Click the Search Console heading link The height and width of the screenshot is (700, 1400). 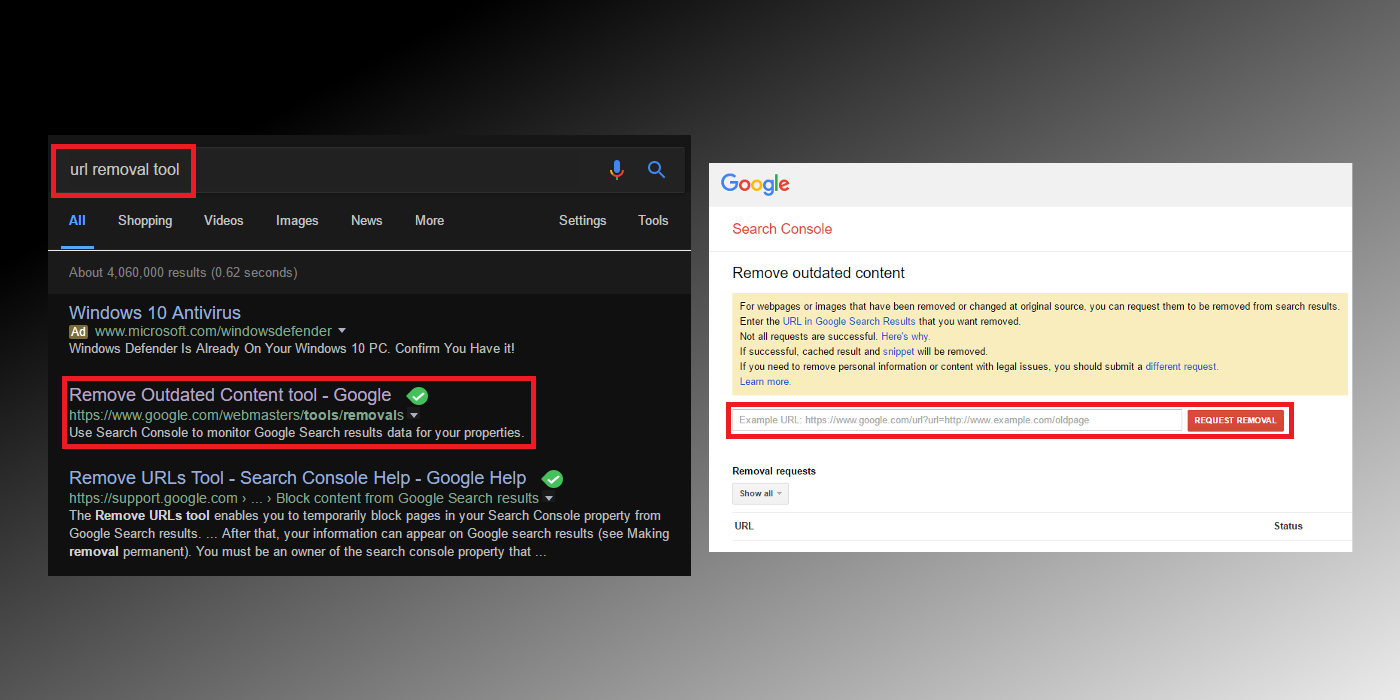[x=782, y=229]
